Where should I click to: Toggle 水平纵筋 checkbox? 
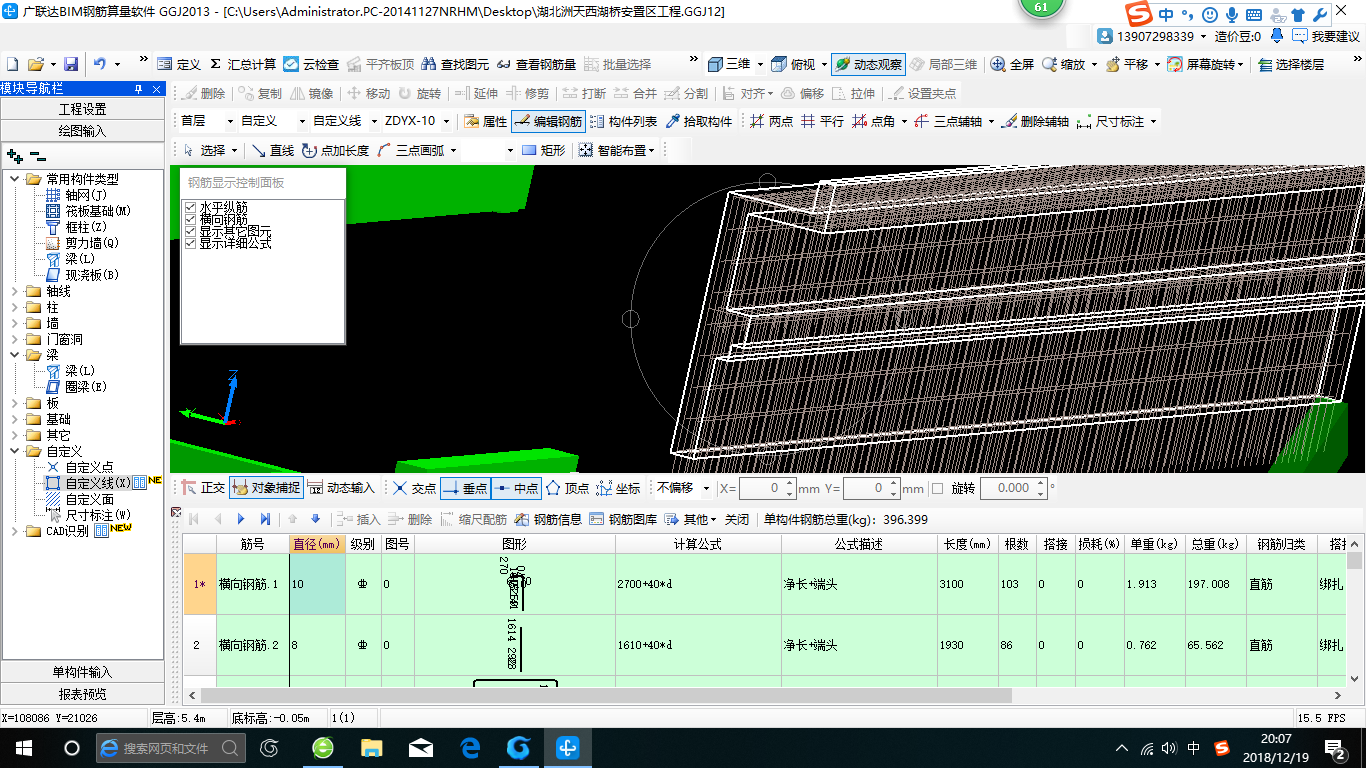click(x=190, y=207)
